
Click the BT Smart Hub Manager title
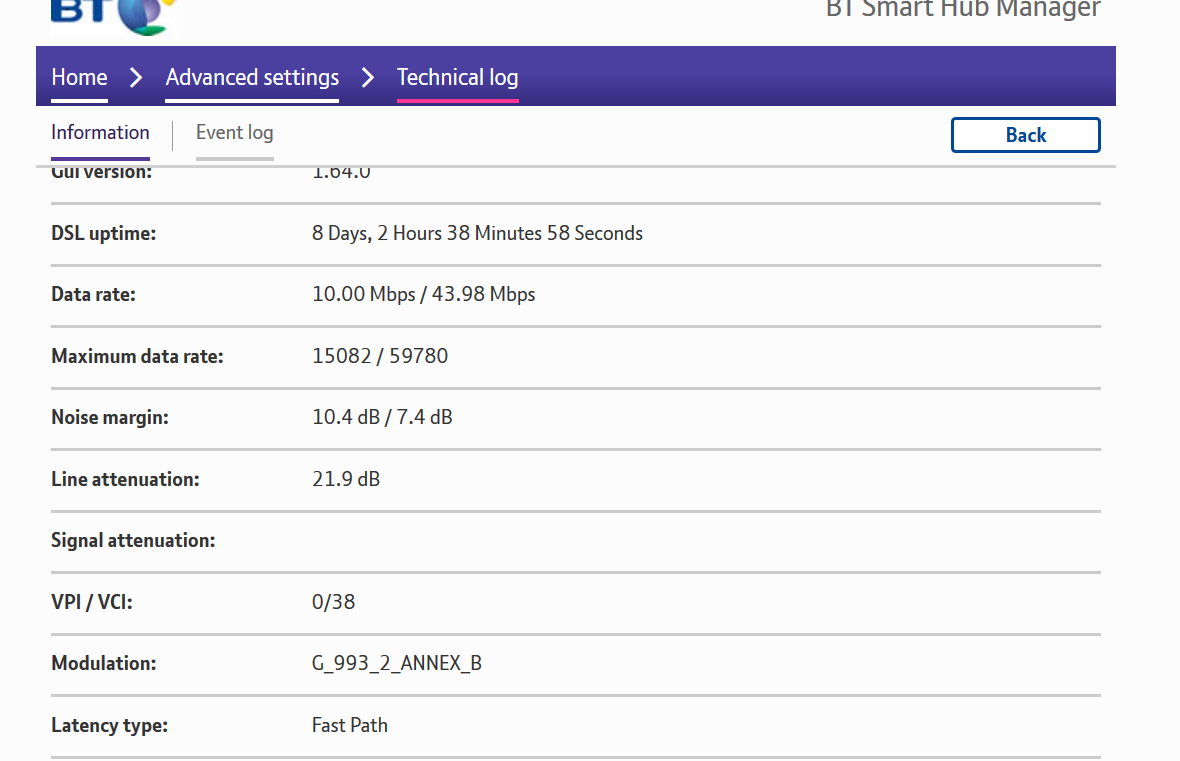(962, 10)
